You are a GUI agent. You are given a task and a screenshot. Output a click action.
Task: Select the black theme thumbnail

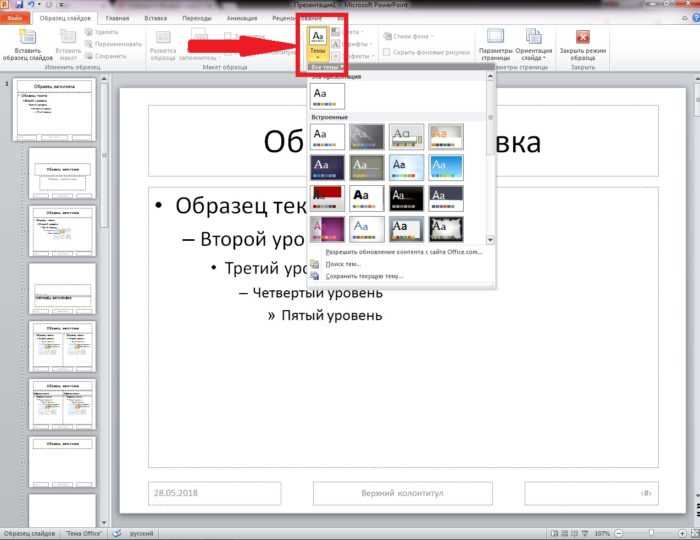(406, 198)
